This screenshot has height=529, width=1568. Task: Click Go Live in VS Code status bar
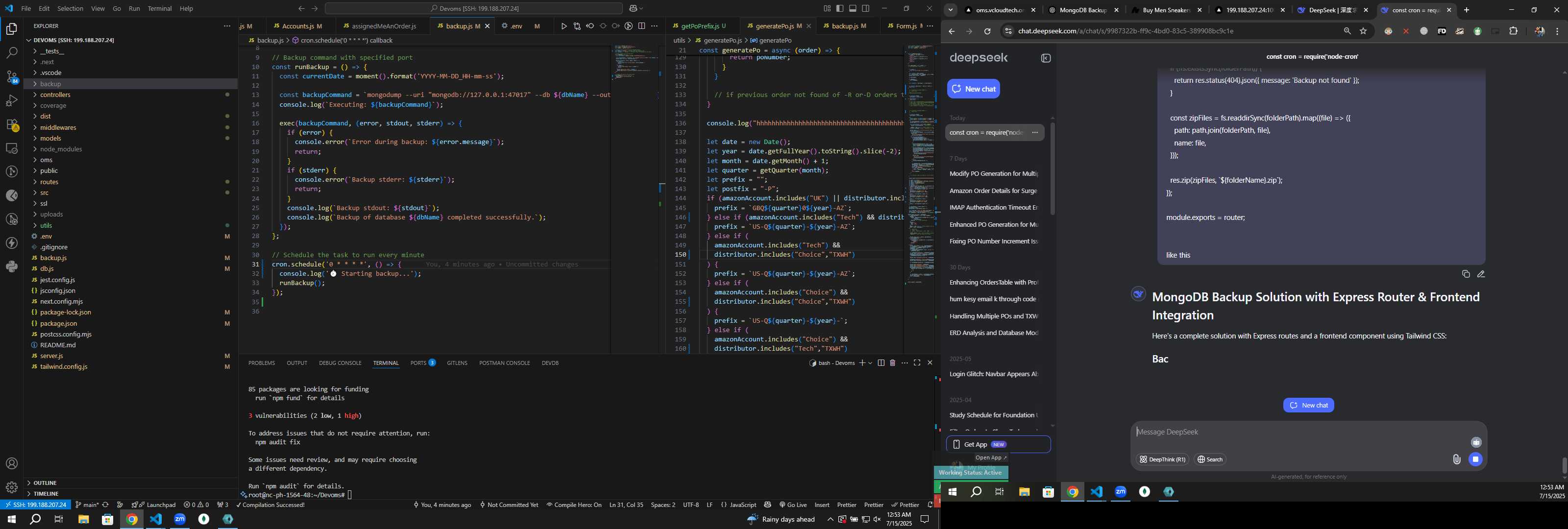[x=792, y=505]
